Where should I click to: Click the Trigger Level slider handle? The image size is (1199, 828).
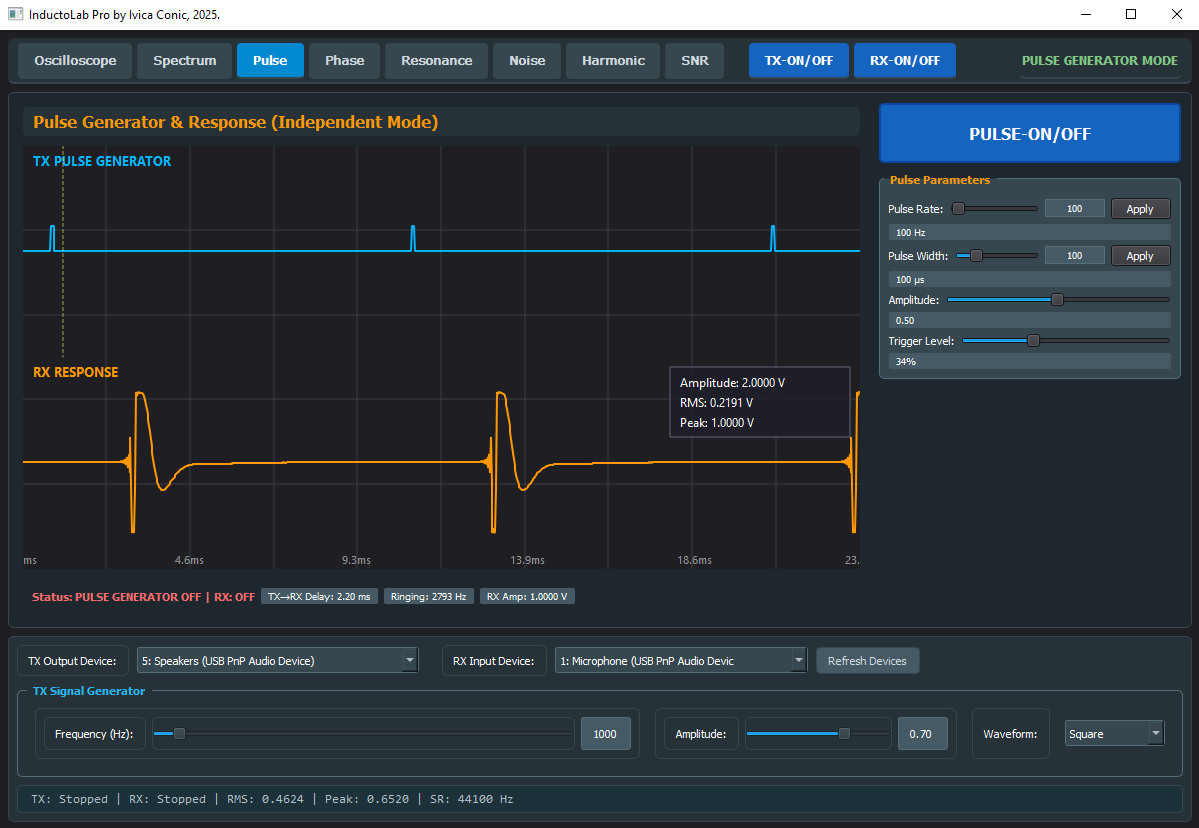pyautogui.click(x=1033, y=341)
